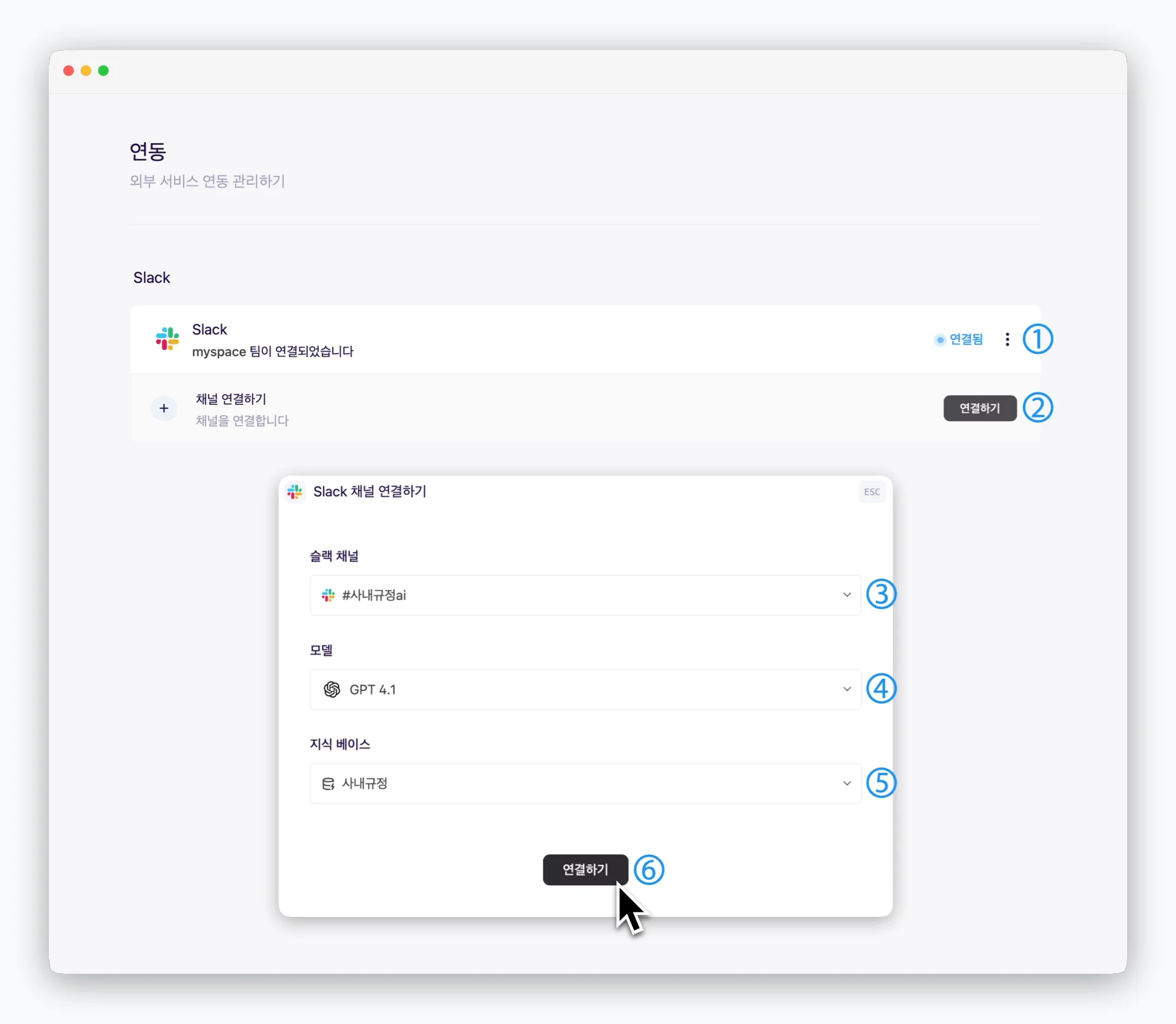Click the Slack icon in #사내규정ai field

pyautogui.click(x=328, y=595)
